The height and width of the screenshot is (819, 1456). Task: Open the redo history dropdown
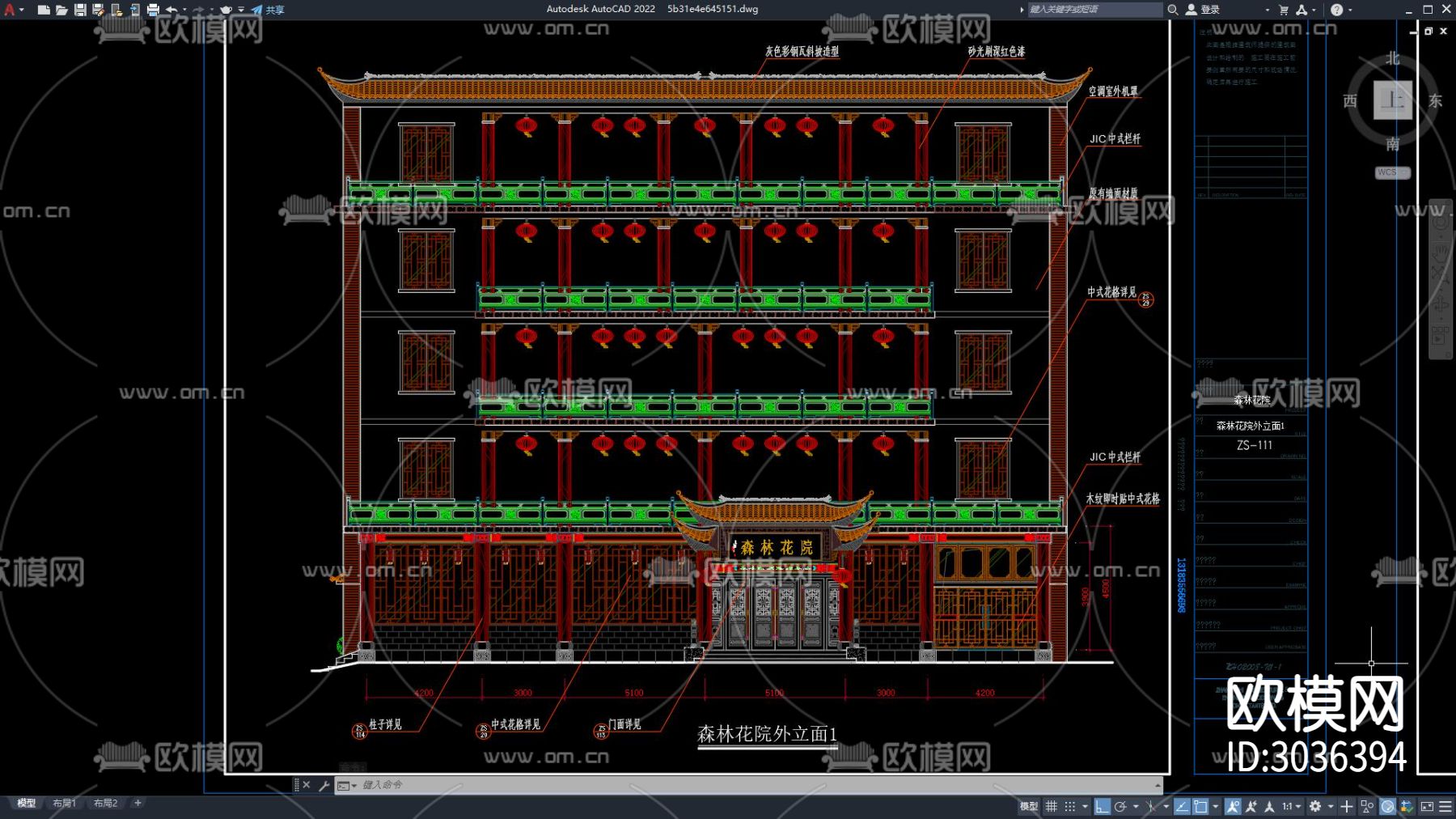(212, 10)
